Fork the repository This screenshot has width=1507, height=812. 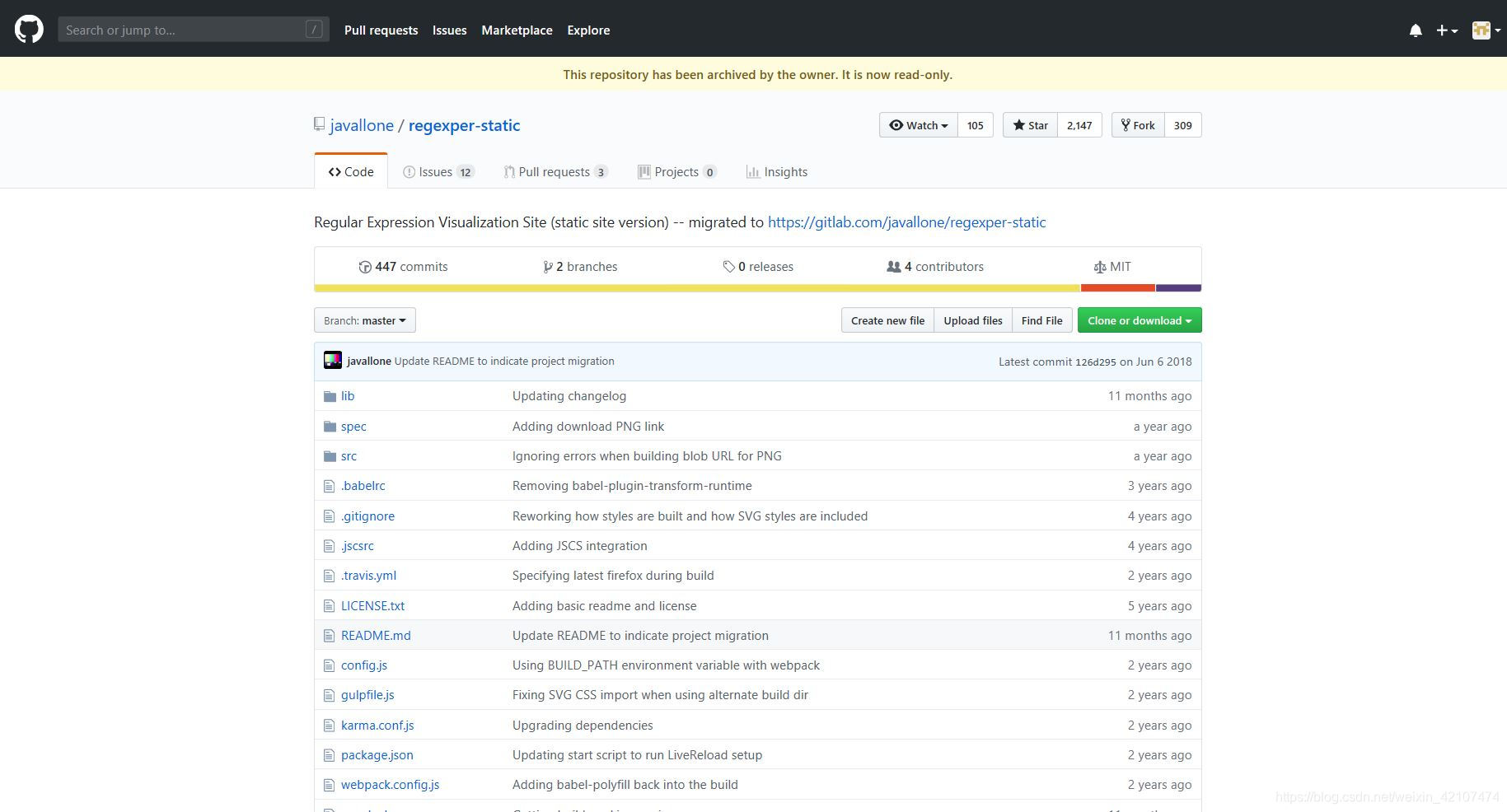(1138, 125)
